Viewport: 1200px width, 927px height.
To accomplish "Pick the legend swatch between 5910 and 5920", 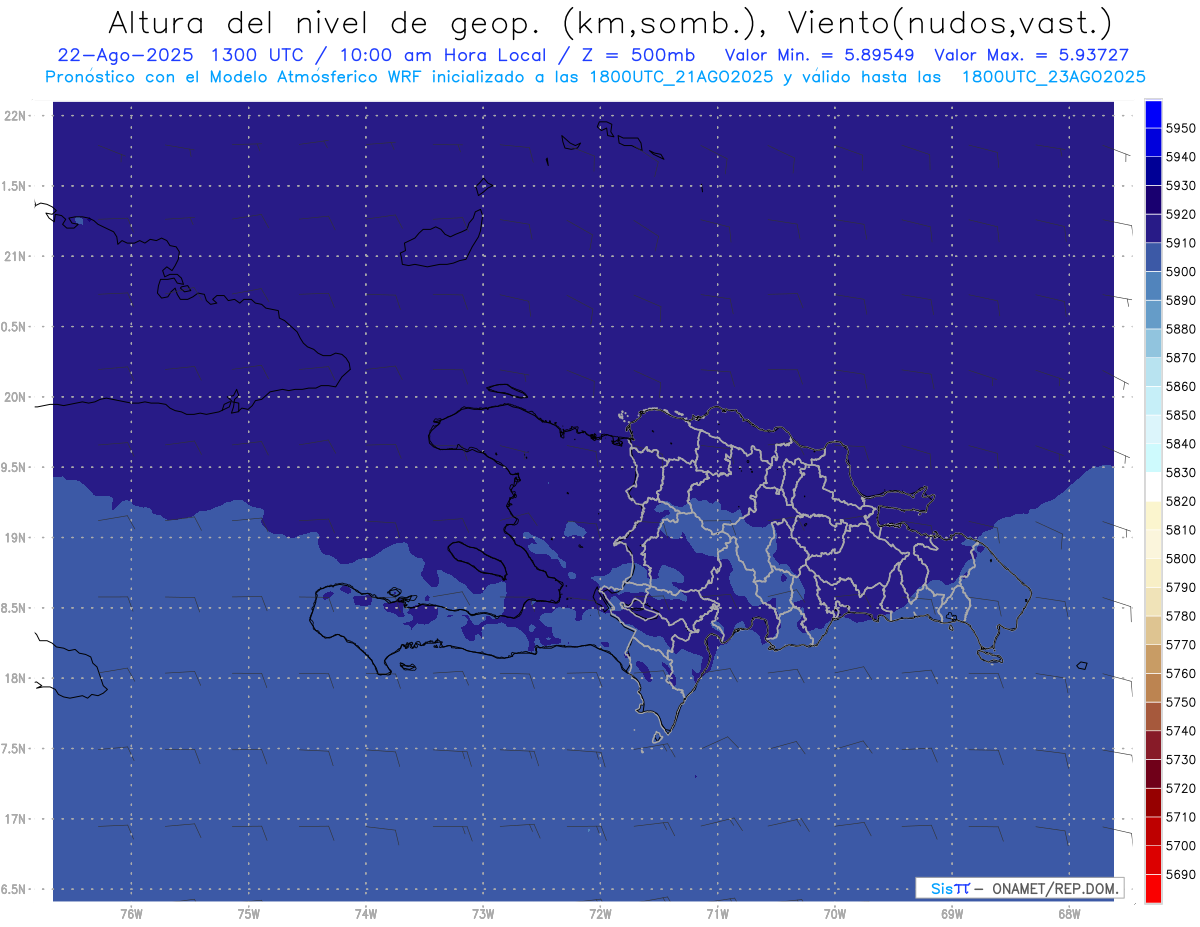I will (x=1153, y=228).
